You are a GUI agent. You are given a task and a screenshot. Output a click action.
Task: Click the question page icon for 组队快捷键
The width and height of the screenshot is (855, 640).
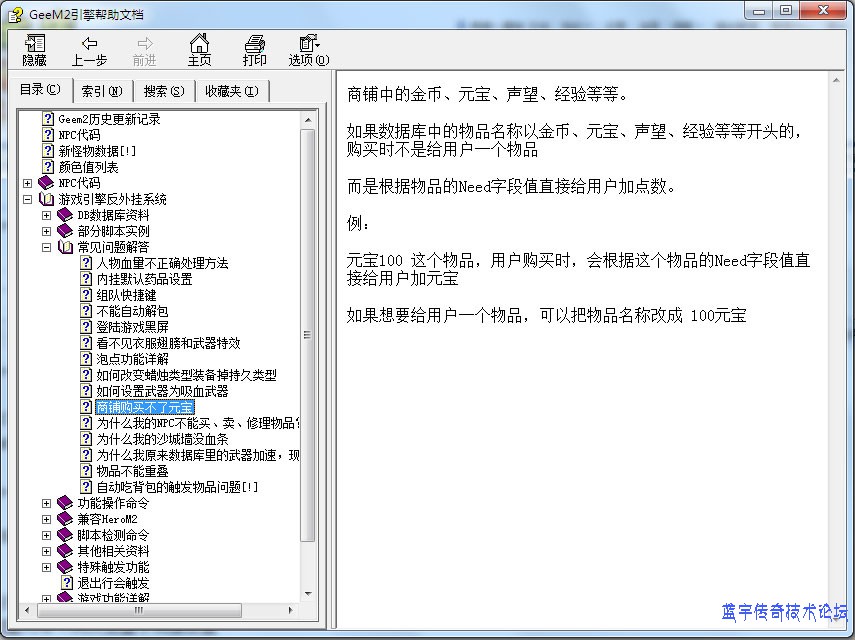tap(86, 295)
